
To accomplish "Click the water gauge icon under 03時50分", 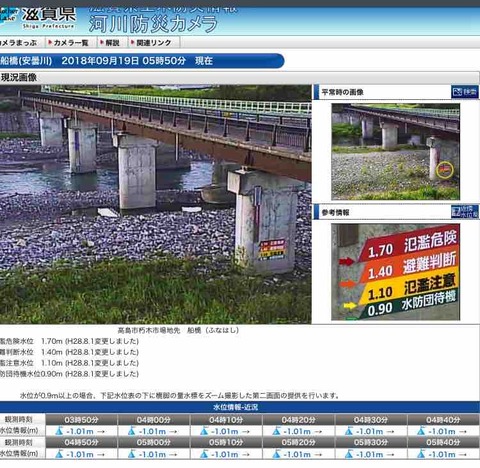I will 59,431.
